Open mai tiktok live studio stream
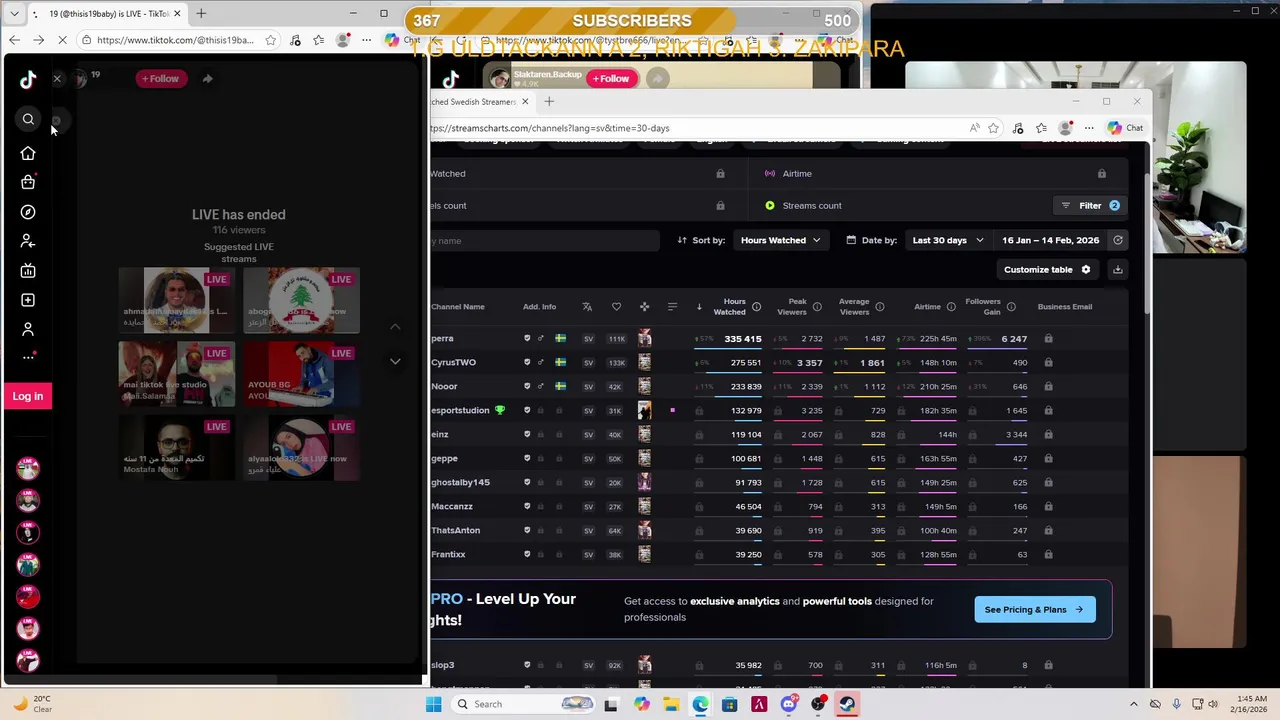1280x720 pixels. [x=177, y=375]
